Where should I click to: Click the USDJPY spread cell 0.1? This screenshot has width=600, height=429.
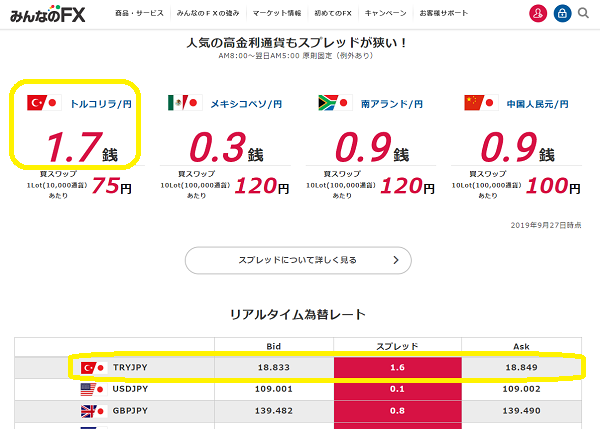click(x=398, y=389)
